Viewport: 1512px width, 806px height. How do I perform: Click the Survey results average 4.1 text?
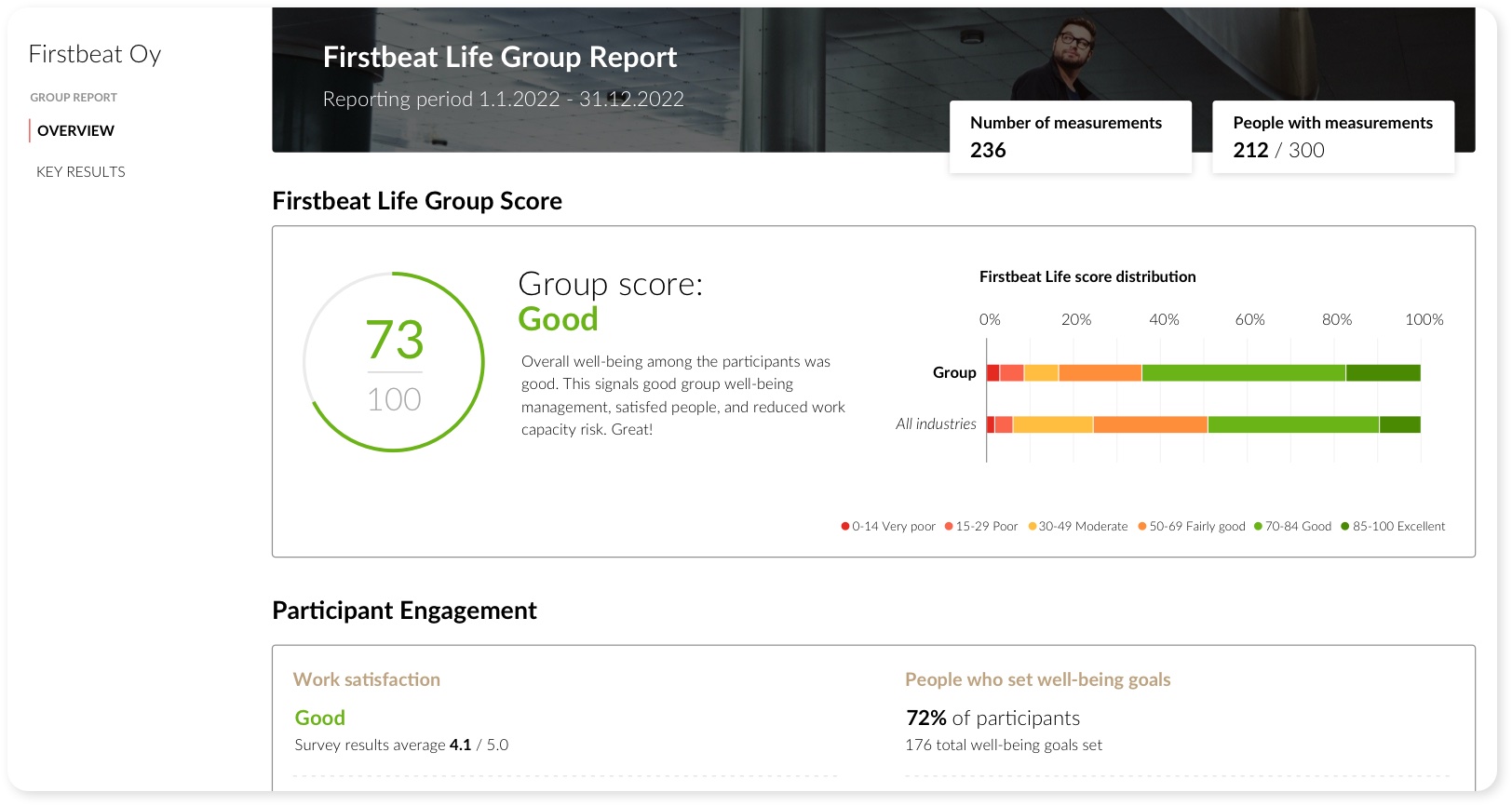pyautogui.click(x=401, y=745)
